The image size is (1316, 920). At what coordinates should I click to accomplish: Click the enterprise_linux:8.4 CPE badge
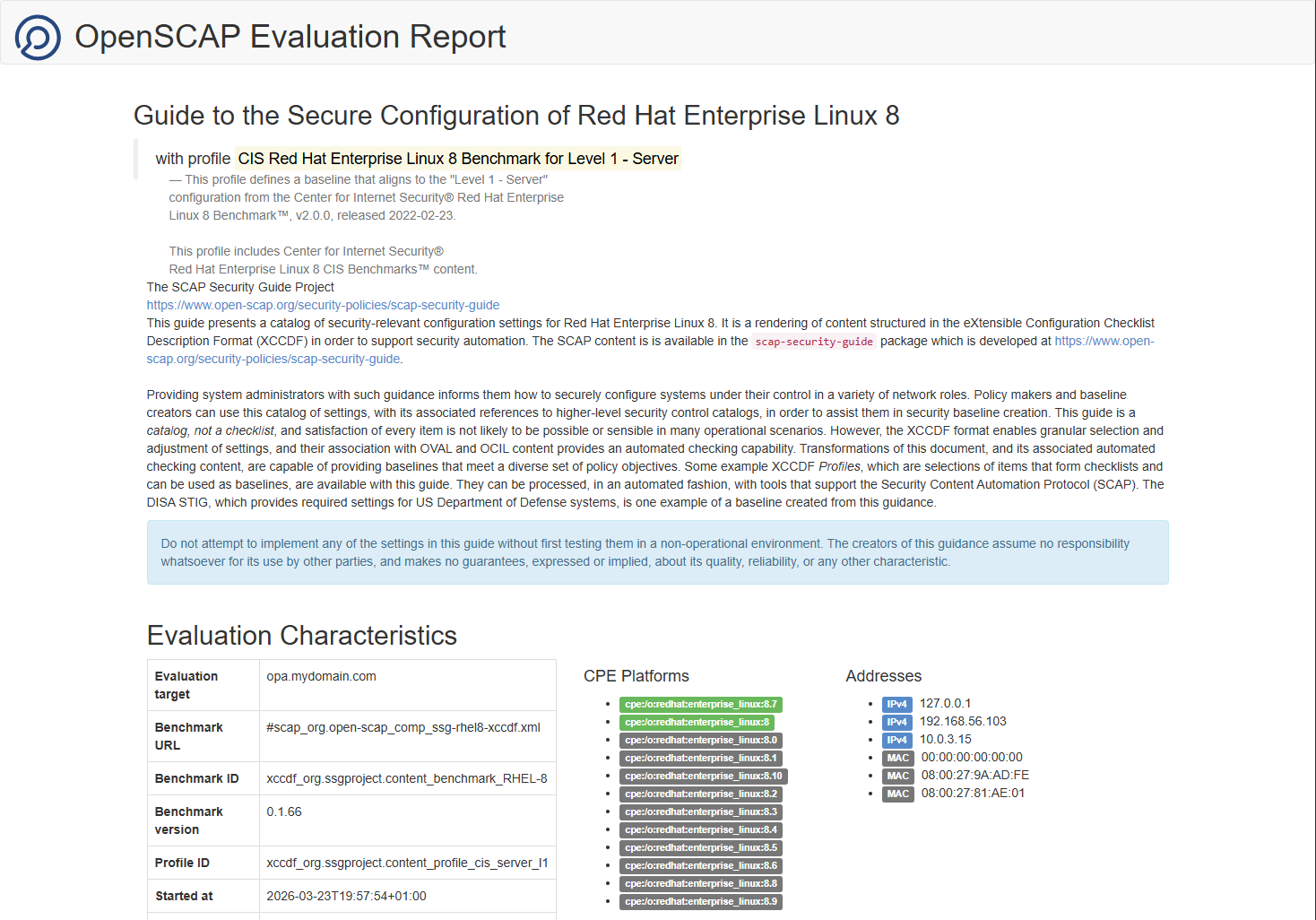click(701, 829)
